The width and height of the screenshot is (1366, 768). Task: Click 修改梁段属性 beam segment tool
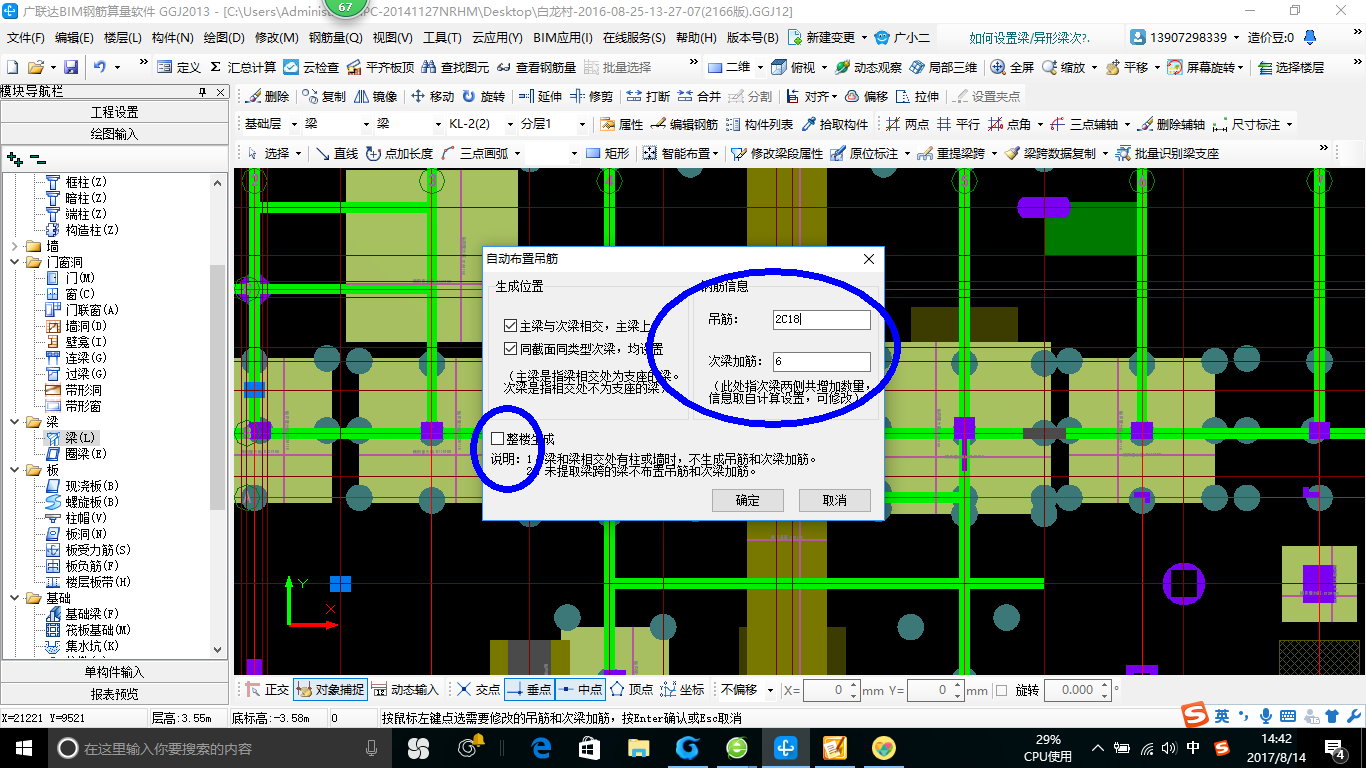pos(778,153)
